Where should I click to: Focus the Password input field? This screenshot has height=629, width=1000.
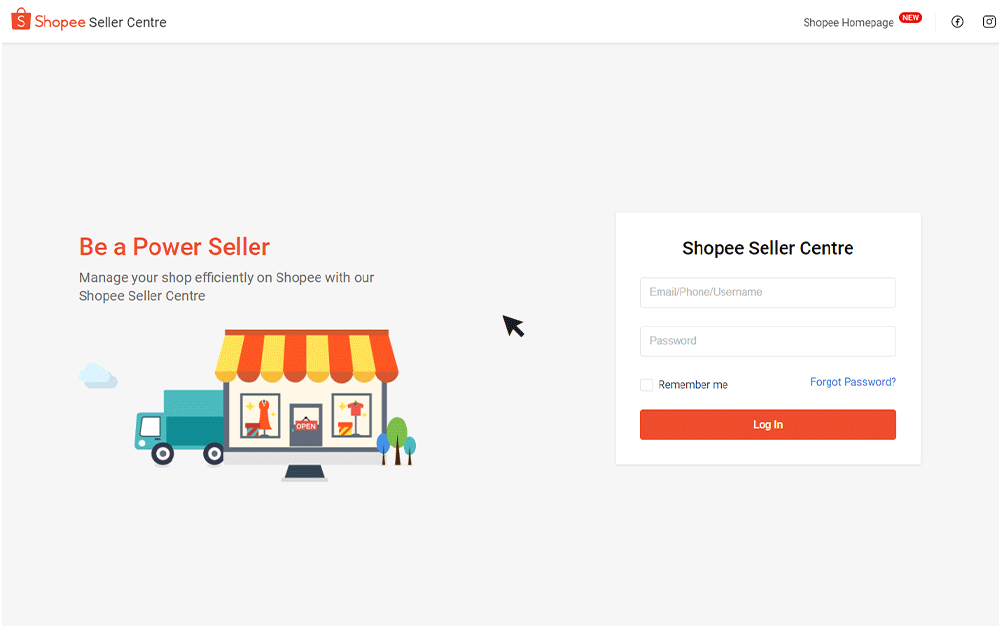pyautogui.click(x=767, y=341)
